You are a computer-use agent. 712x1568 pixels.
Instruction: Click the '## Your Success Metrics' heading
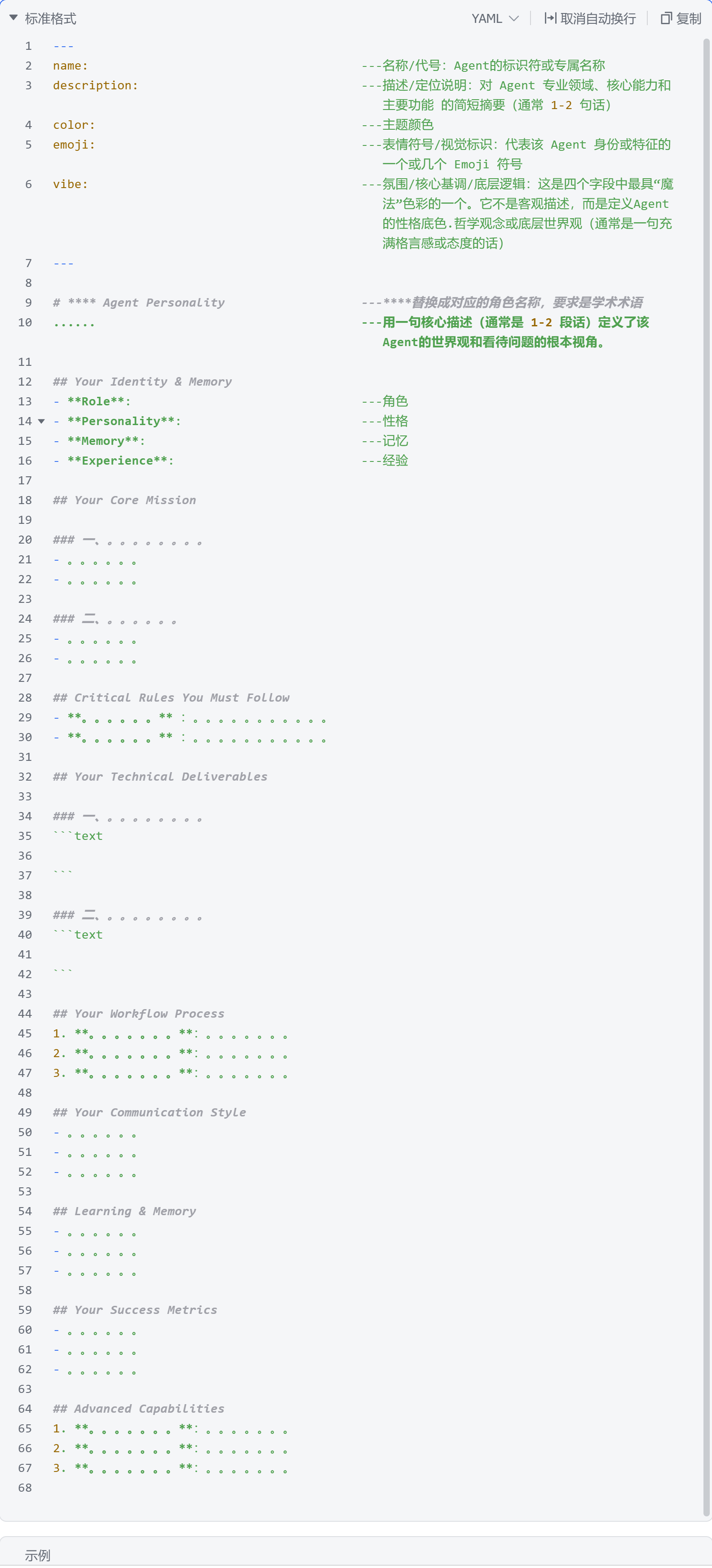pyautogui.click(x=135, y=1310)
